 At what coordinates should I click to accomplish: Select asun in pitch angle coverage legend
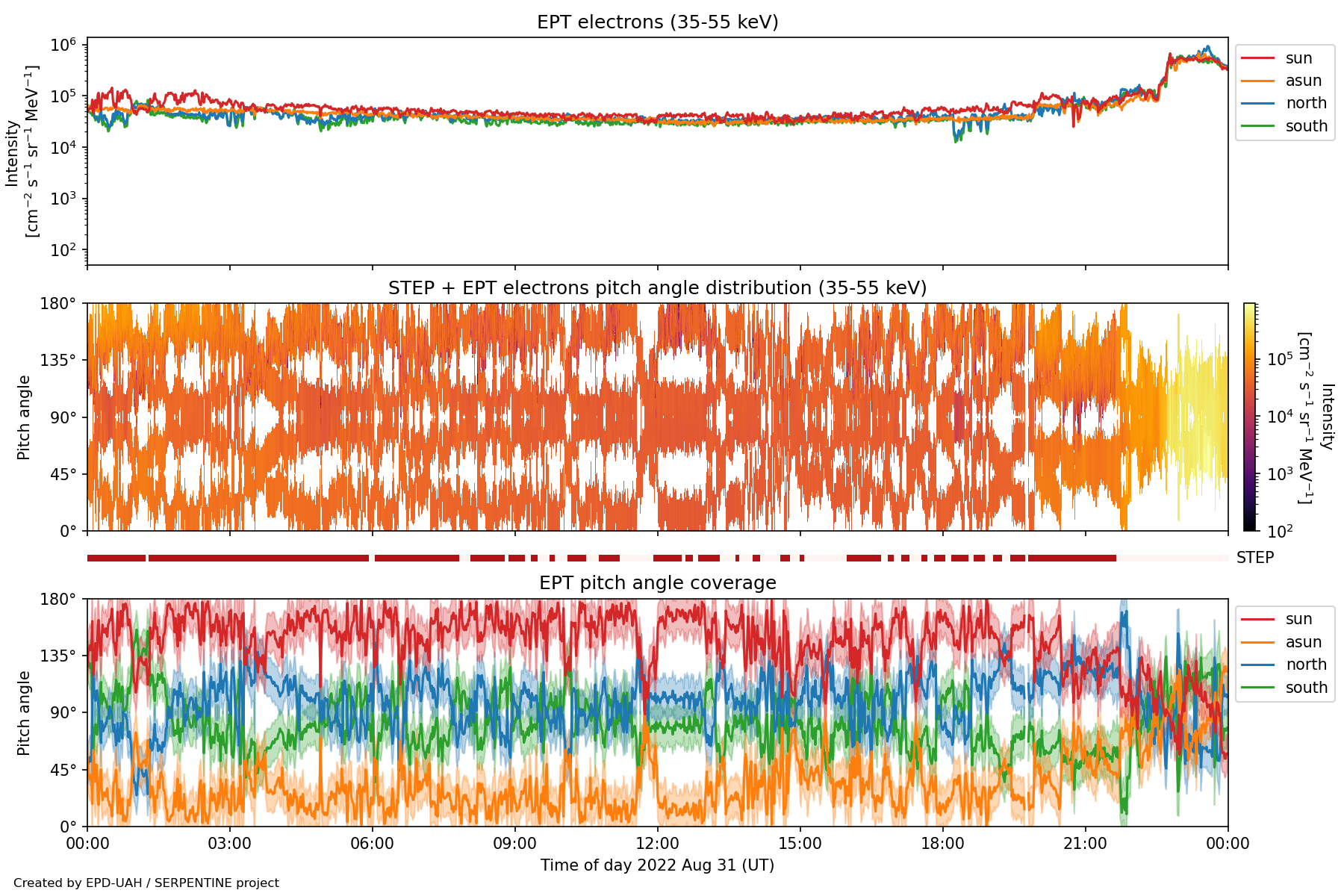(1303, 642)
